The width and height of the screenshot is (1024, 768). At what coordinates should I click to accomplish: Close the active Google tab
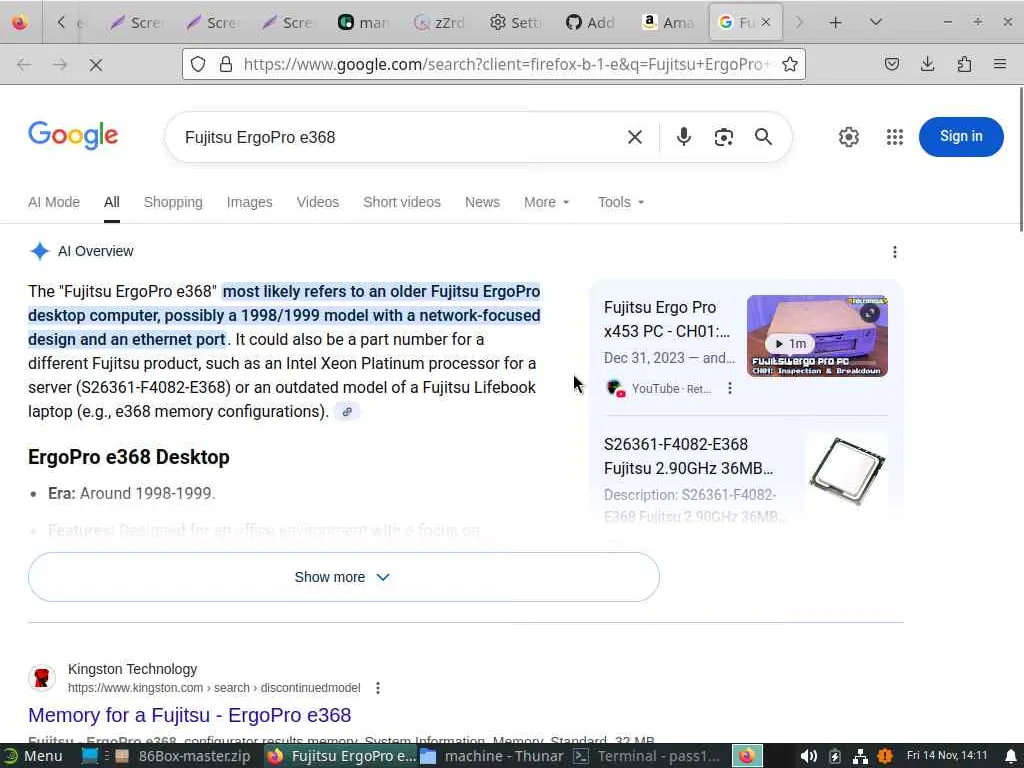pos(766,22)
